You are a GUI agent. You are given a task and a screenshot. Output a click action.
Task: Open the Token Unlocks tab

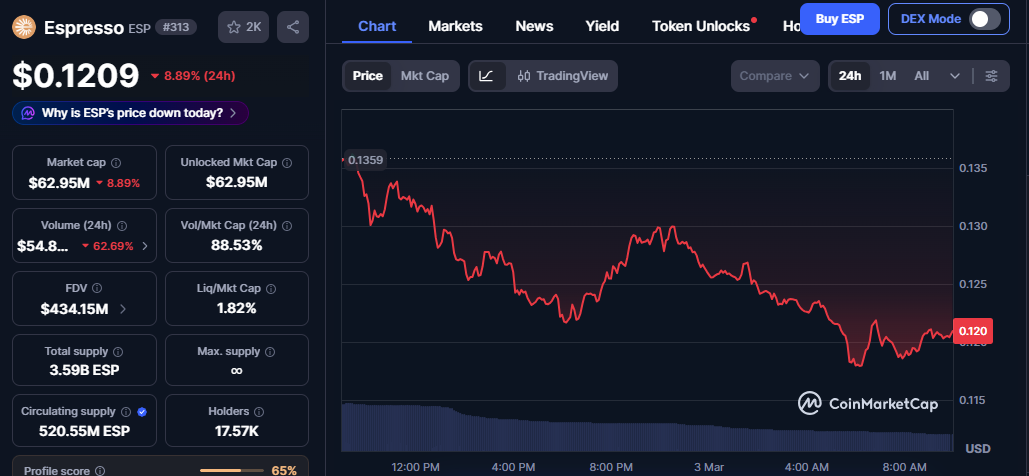(701, 26)
